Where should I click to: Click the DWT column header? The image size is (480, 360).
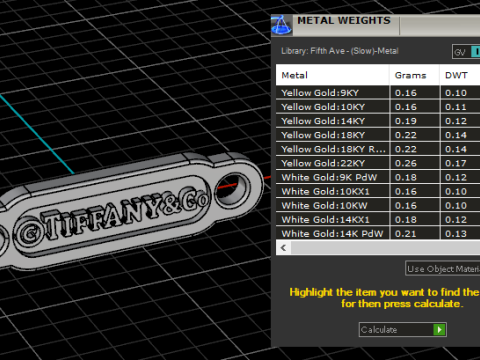coord(460,75)
